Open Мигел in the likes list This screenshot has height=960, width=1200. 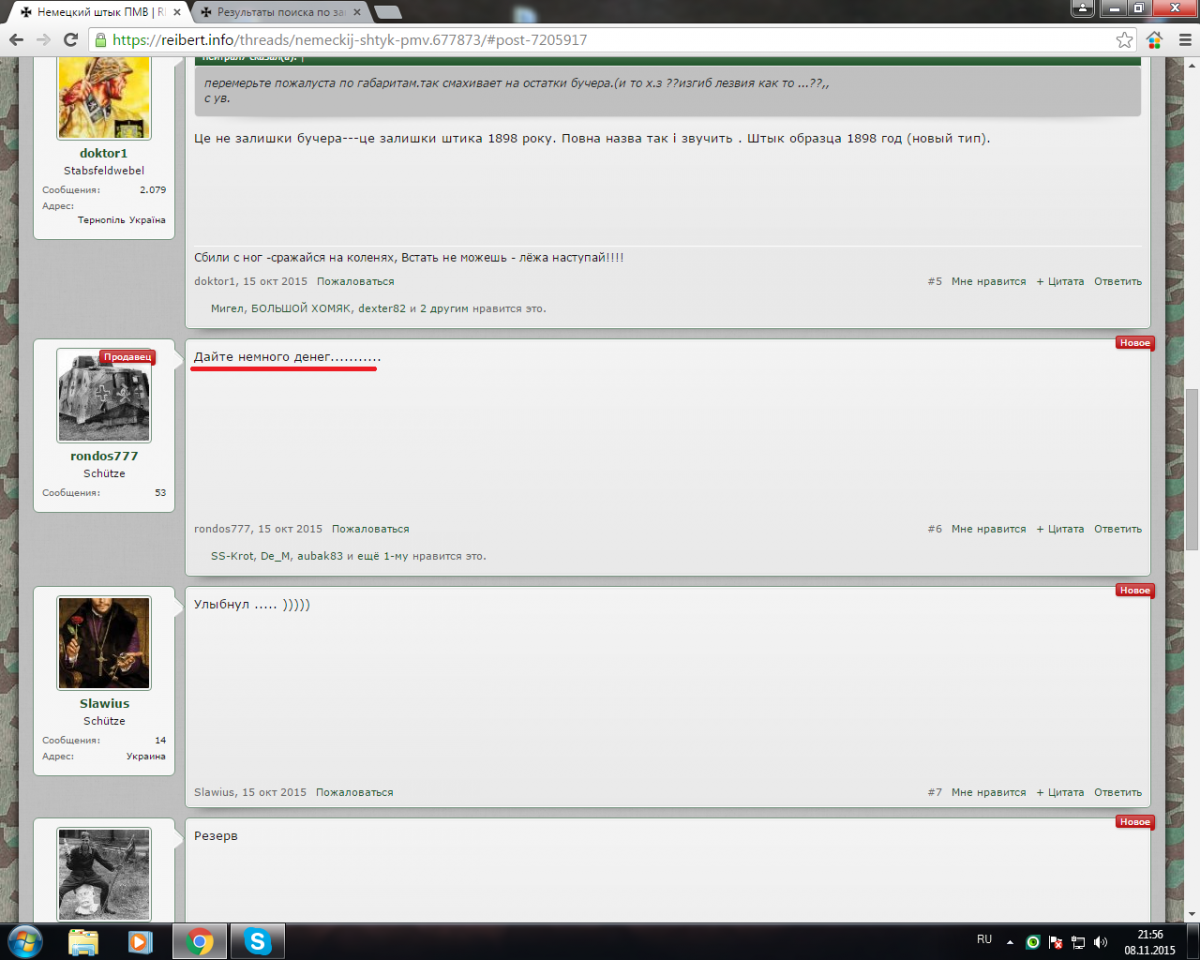coord(227,309)
